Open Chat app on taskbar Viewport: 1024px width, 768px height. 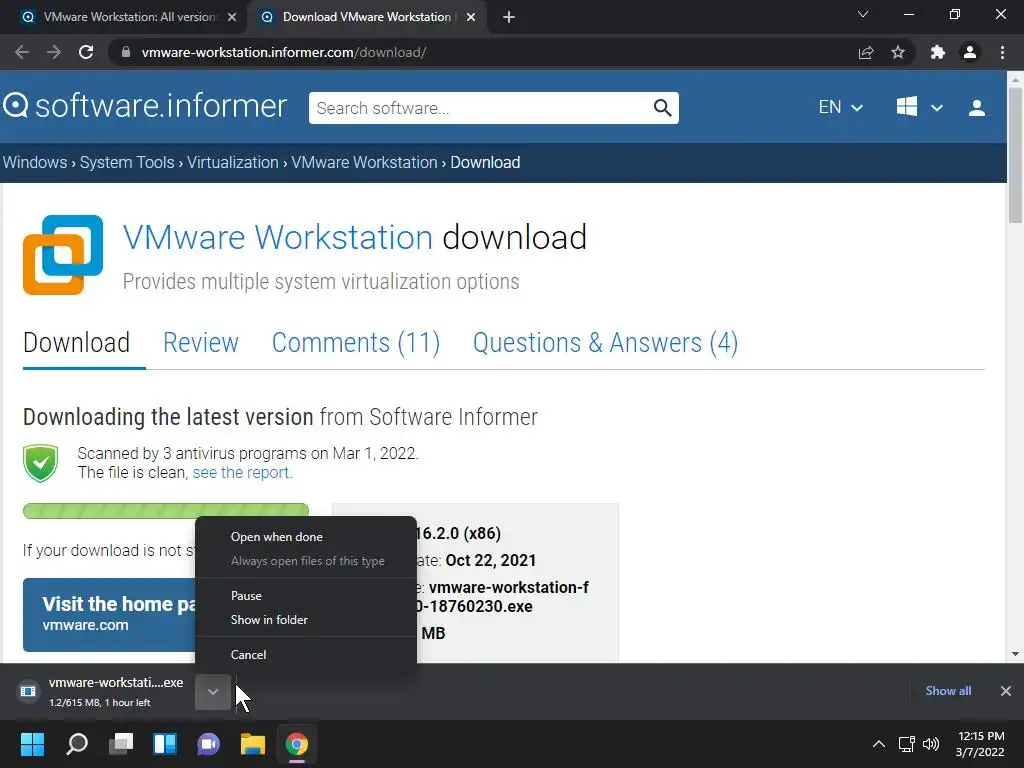(x=208, y=744)
